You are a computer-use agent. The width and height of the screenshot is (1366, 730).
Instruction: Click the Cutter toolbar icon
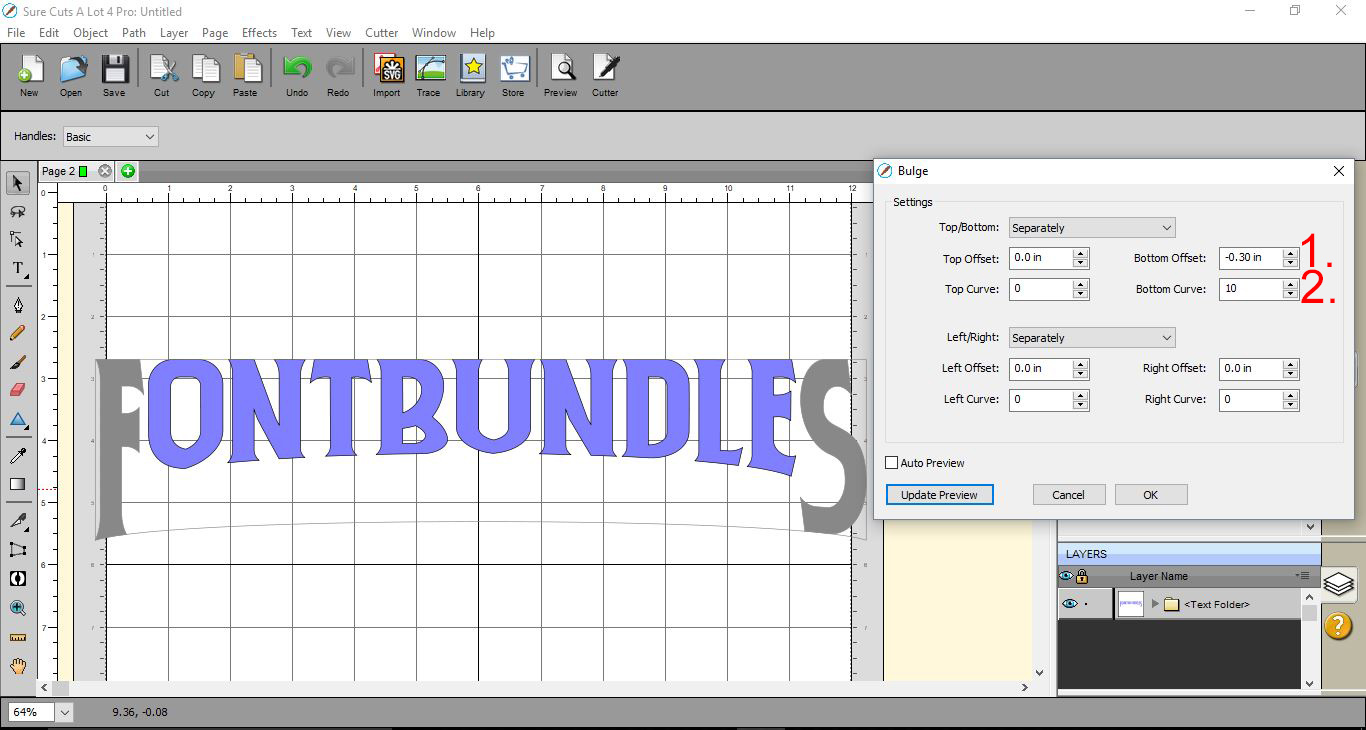tap(605, 70)
